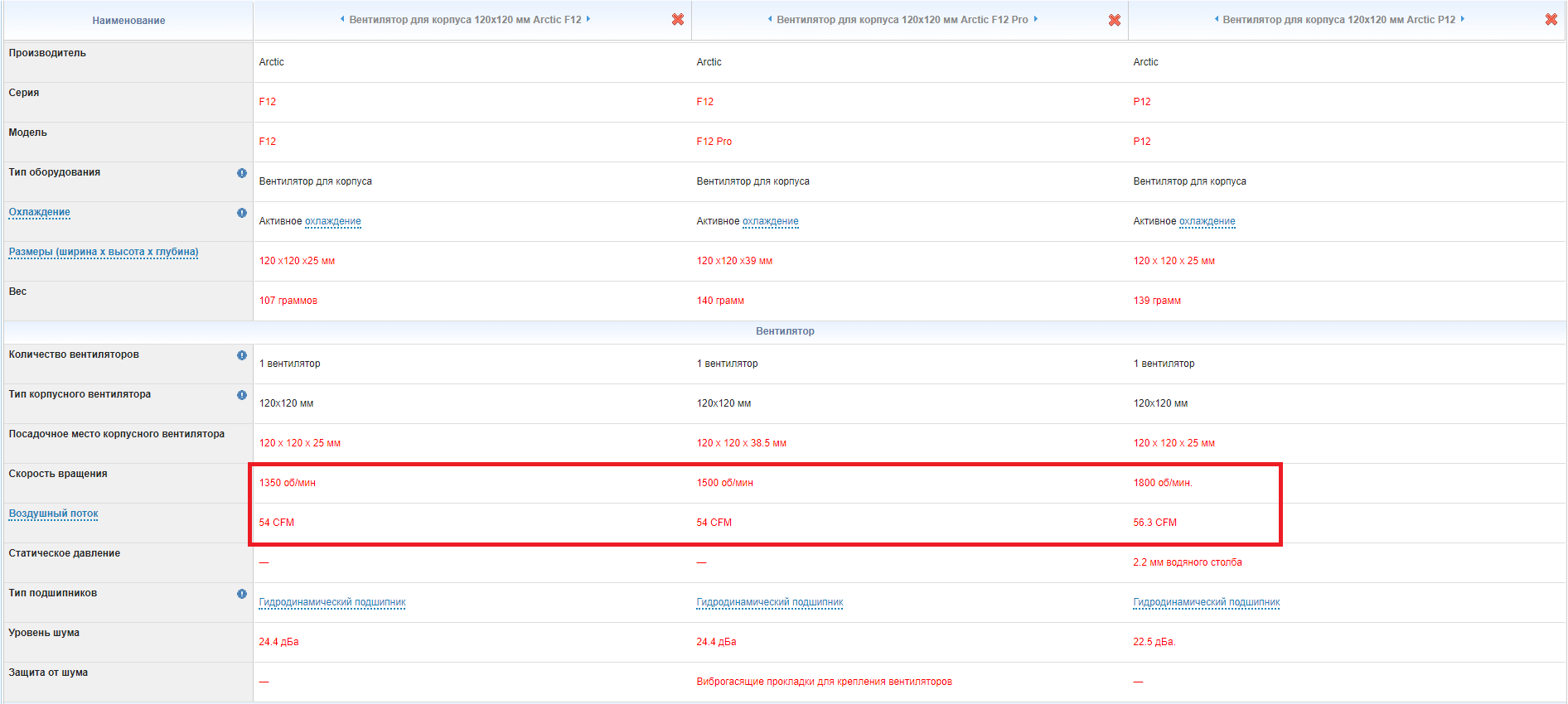Viewport: 1568px width, 704px height.
Task: Click the Скорость вращения row label
Action: (58, 474)
